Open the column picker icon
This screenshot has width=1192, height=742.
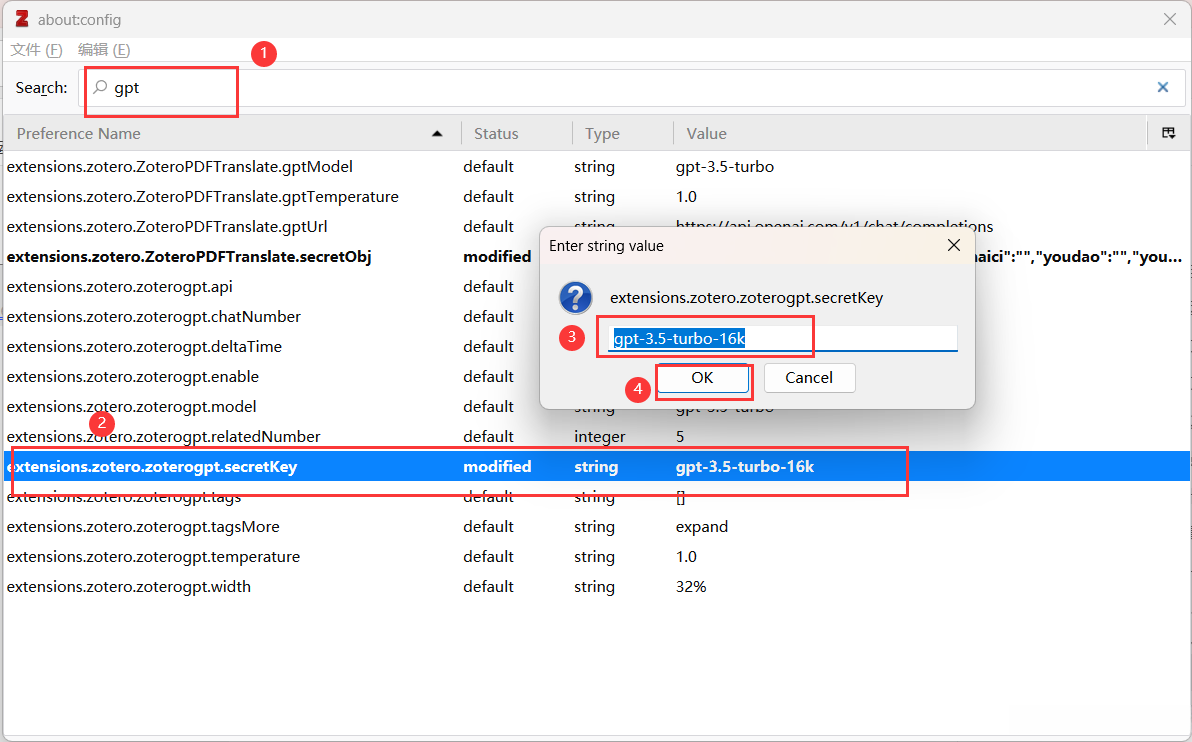[1168, 134]
